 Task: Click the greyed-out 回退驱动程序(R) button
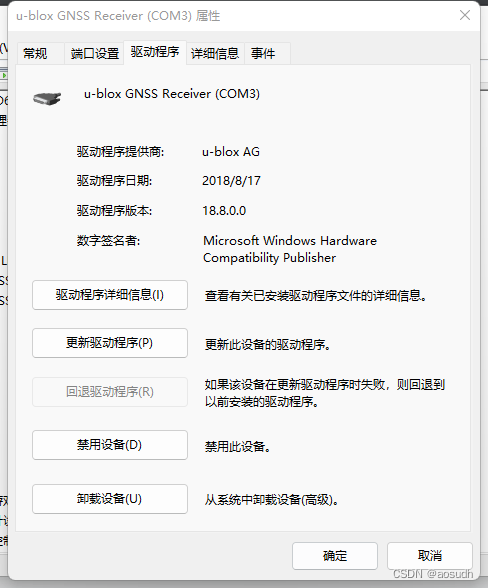coord(110,392)
